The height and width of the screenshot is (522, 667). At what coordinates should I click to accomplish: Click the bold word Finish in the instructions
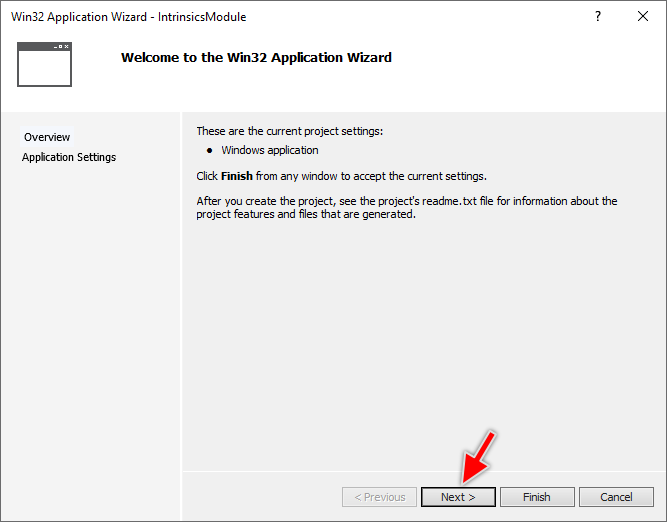coord(236,176)
